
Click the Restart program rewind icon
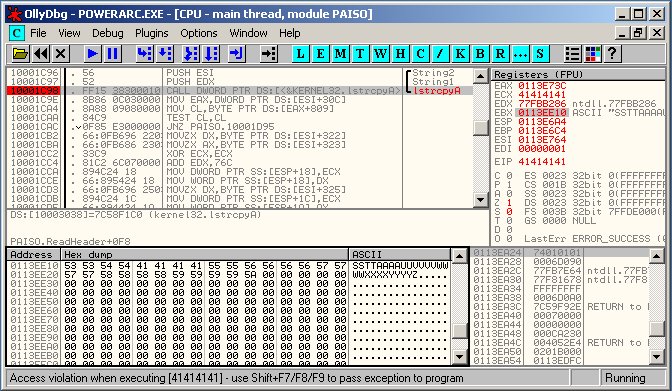41,54
